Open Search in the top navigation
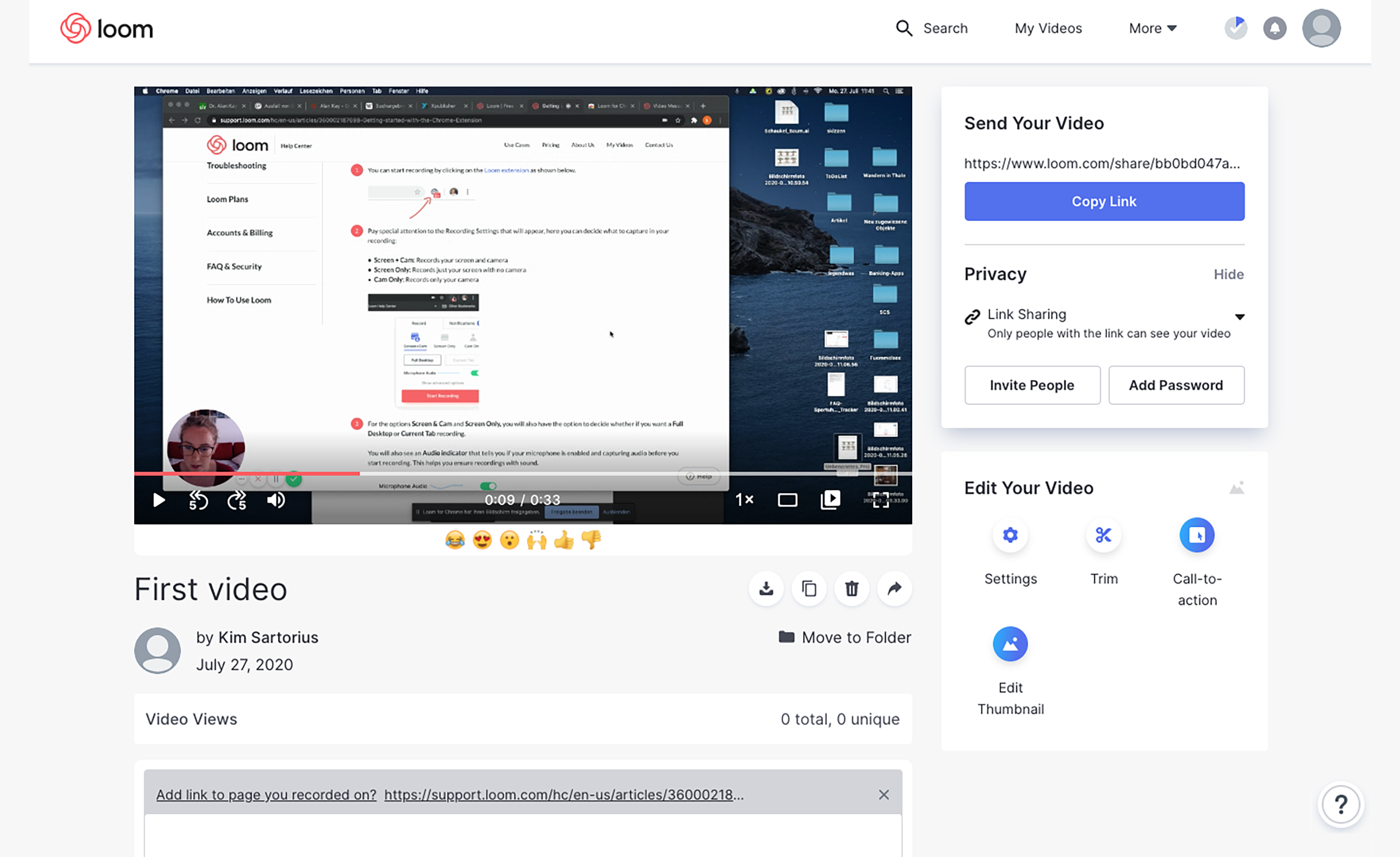 pos(932,28)
